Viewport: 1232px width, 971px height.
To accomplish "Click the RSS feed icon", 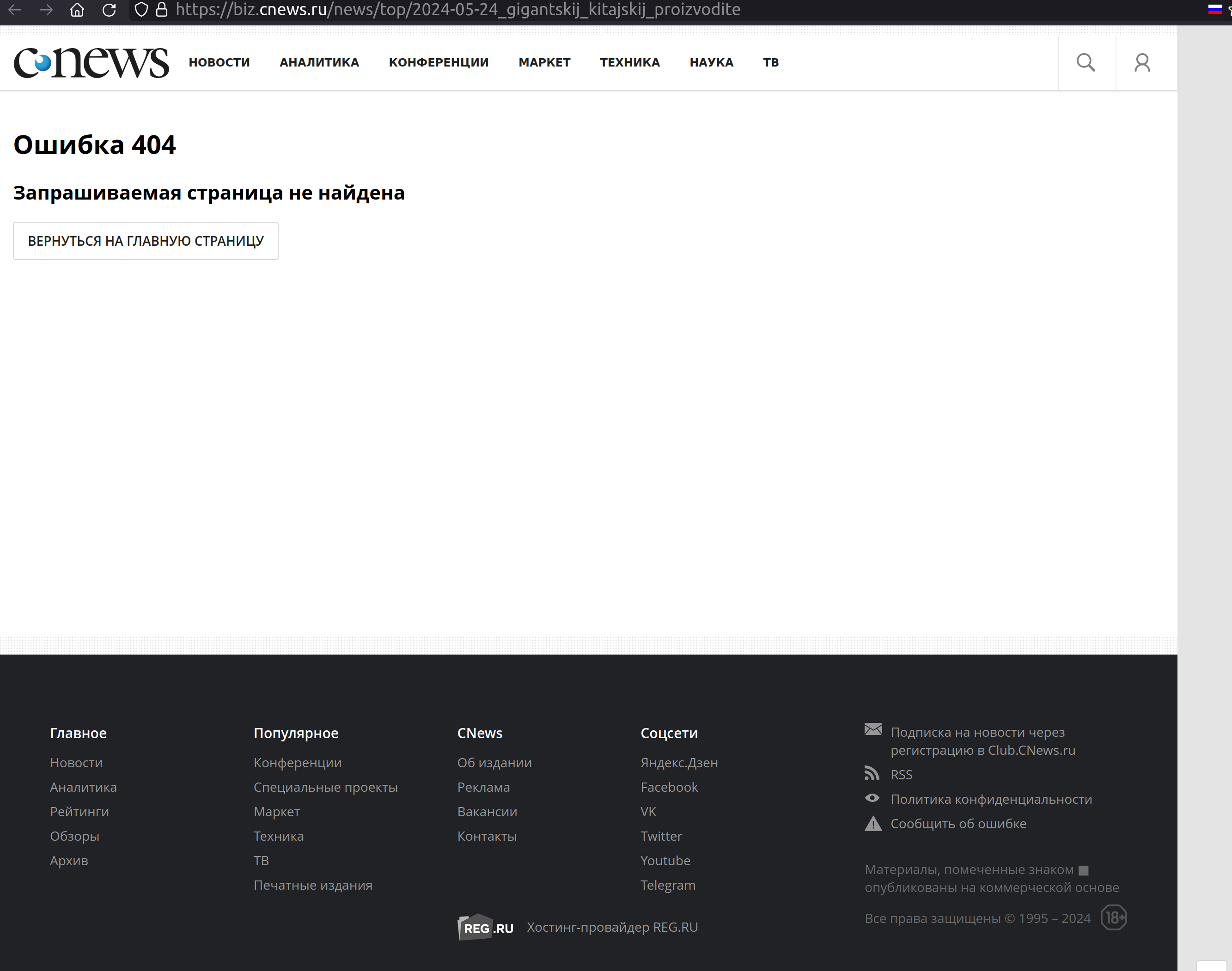I will 872,773.
